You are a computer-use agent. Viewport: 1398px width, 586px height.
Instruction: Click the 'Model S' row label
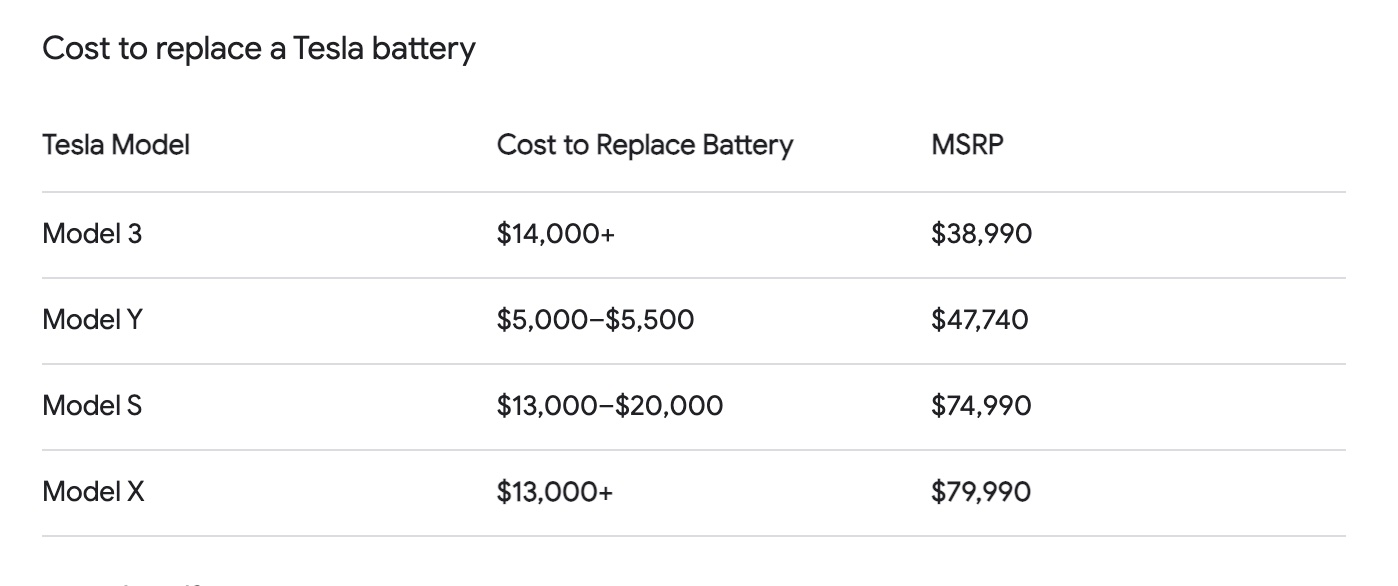pyautogui.click(x=92, y=406)
